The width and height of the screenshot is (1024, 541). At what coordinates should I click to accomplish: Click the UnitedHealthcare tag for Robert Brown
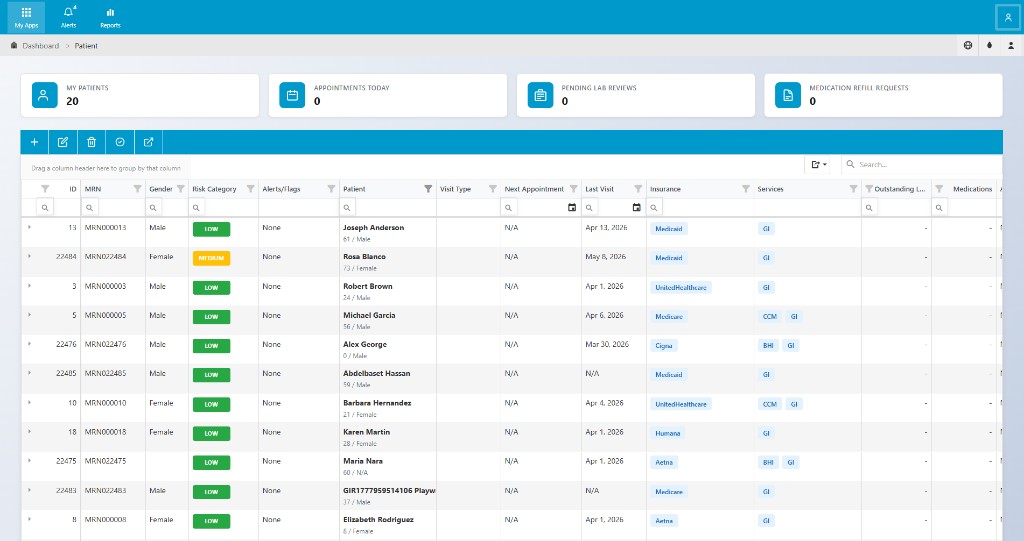[x=680, y=287]
